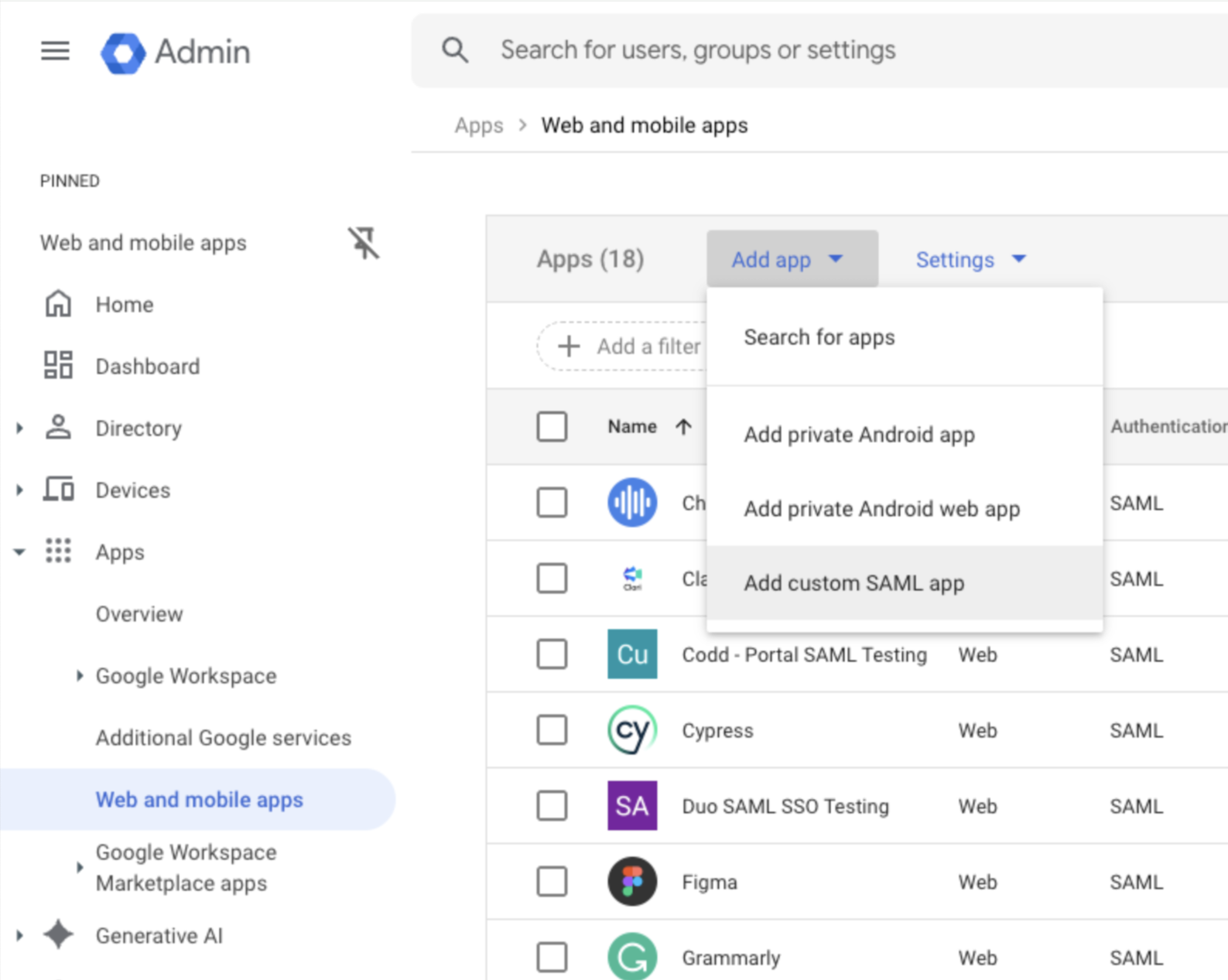
Task: Click the Figma app icon
Action: 632,882
